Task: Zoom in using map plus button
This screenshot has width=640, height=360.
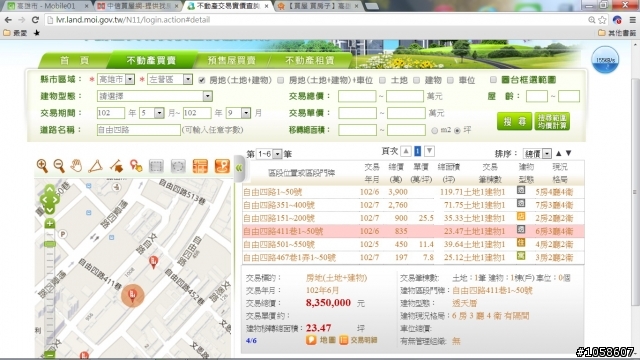Action: [50, 224]
